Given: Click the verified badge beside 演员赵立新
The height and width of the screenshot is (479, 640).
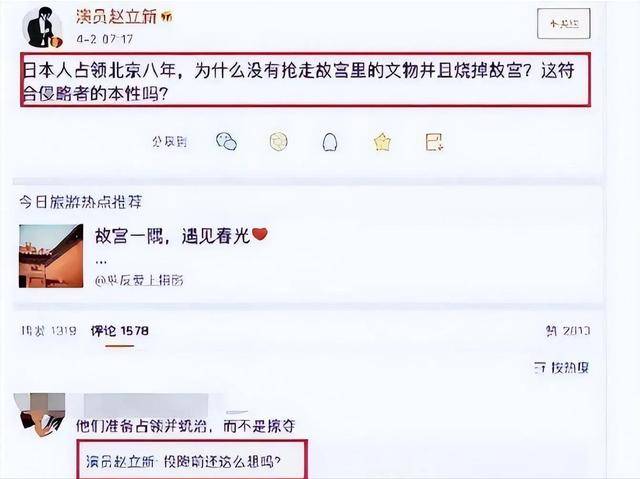Looking at the screenshot, I should (167, 17).
